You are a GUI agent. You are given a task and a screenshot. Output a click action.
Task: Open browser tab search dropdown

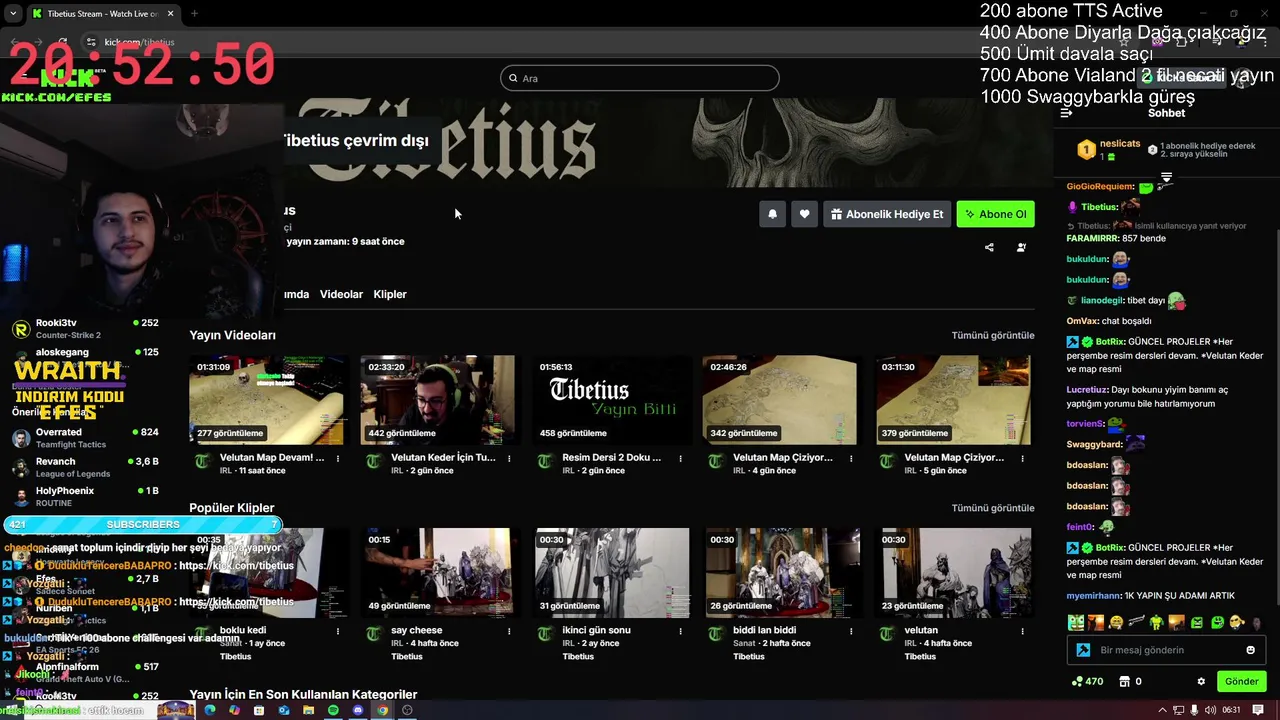tap(13, 13)
